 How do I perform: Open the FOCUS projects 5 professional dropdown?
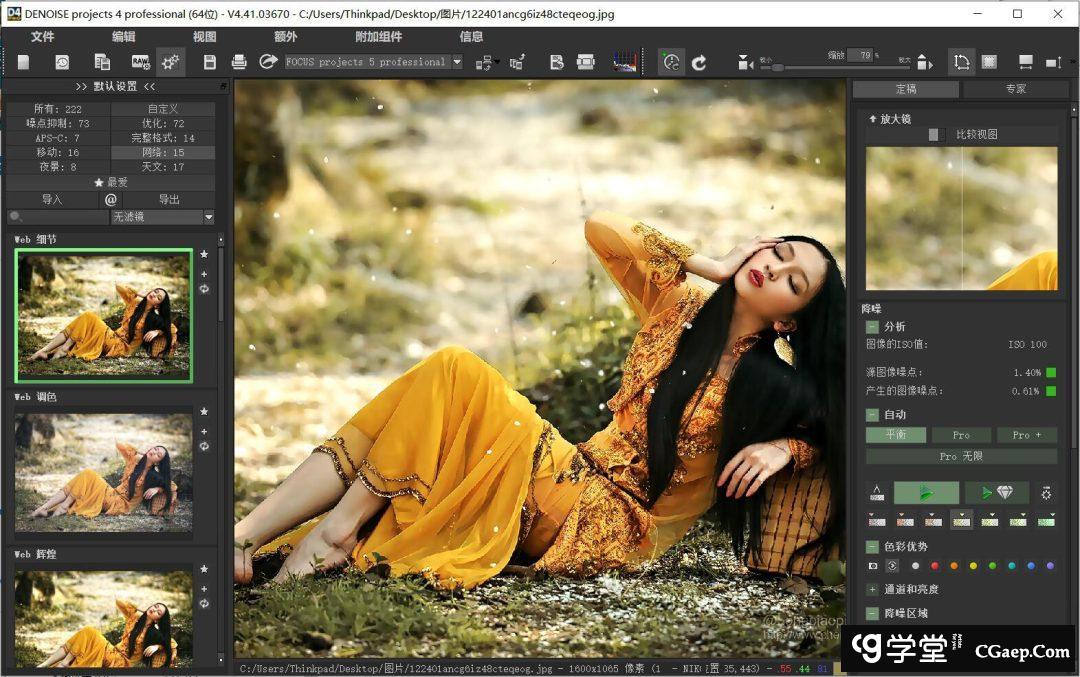pyautogui.click(x=457, y=62)
